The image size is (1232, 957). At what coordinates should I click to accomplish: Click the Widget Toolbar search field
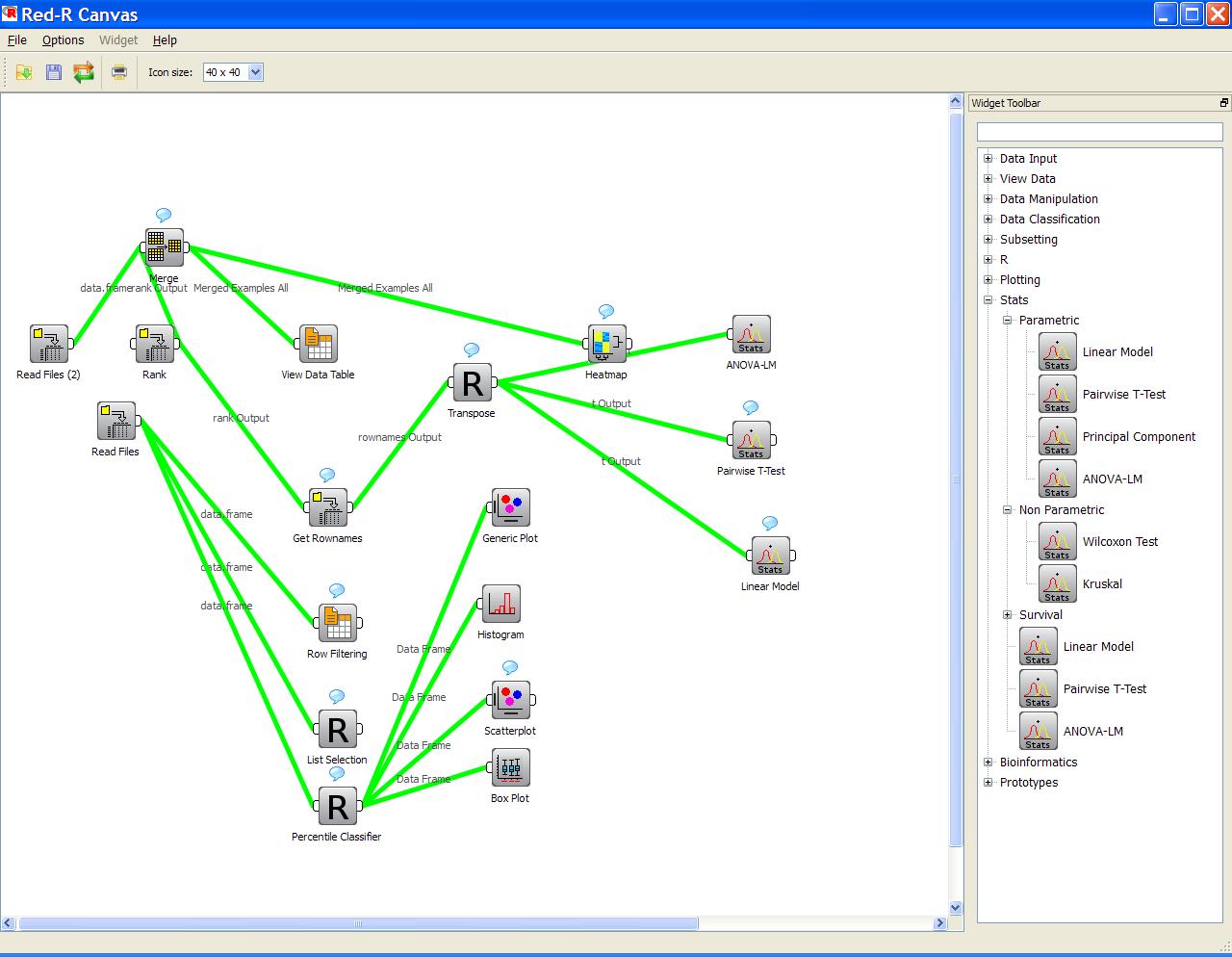coord(1099,132)
